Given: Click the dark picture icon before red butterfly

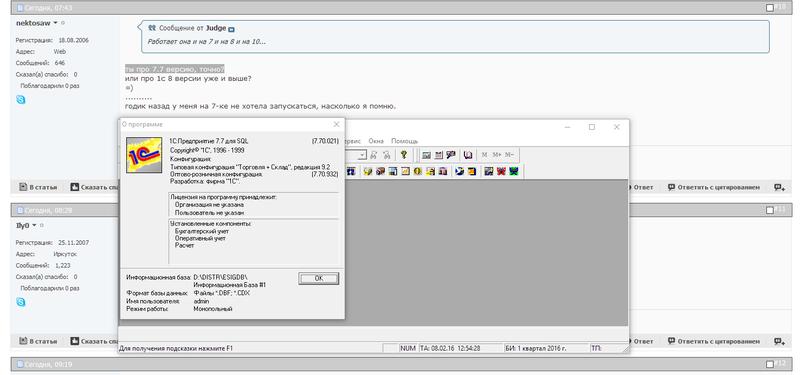Looking at the screenshot, I should [x=489, y=171].
